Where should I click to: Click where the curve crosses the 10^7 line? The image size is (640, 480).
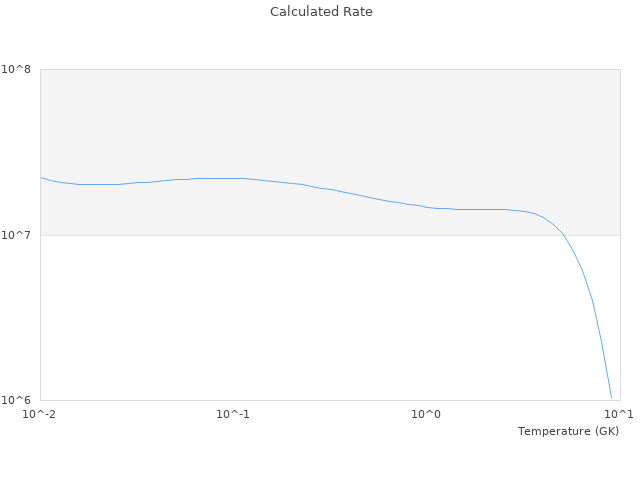pyautogui.click(x=564, y=235)
